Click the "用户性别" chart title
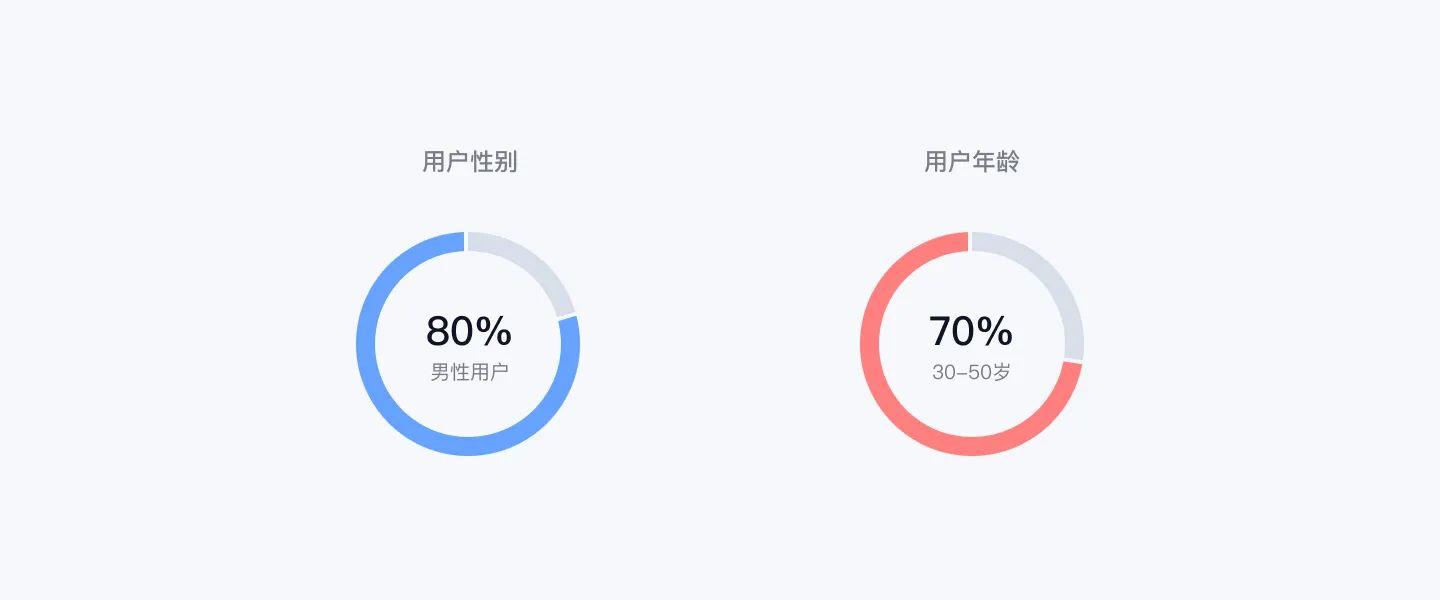Viewport: 1440px width, 600px height. pos(469,162)
